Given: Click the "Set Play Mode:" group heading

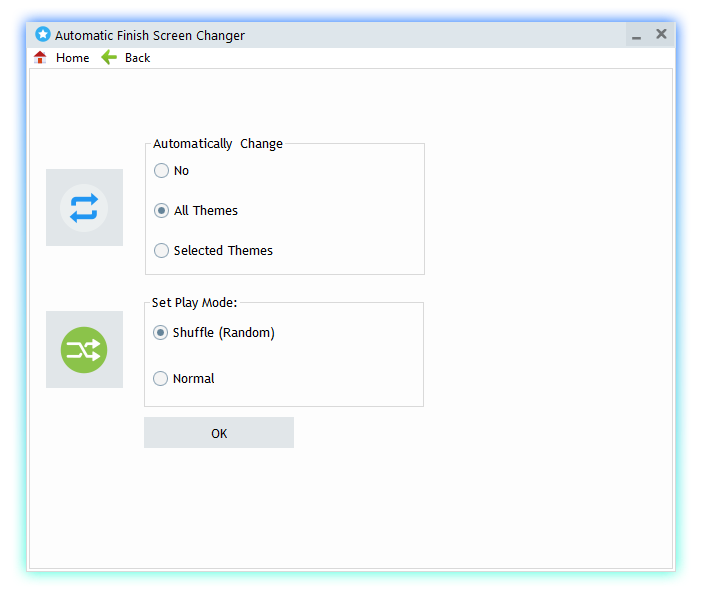Looking at the screenshot, I should pyautogui.click(x=194, y=302).
